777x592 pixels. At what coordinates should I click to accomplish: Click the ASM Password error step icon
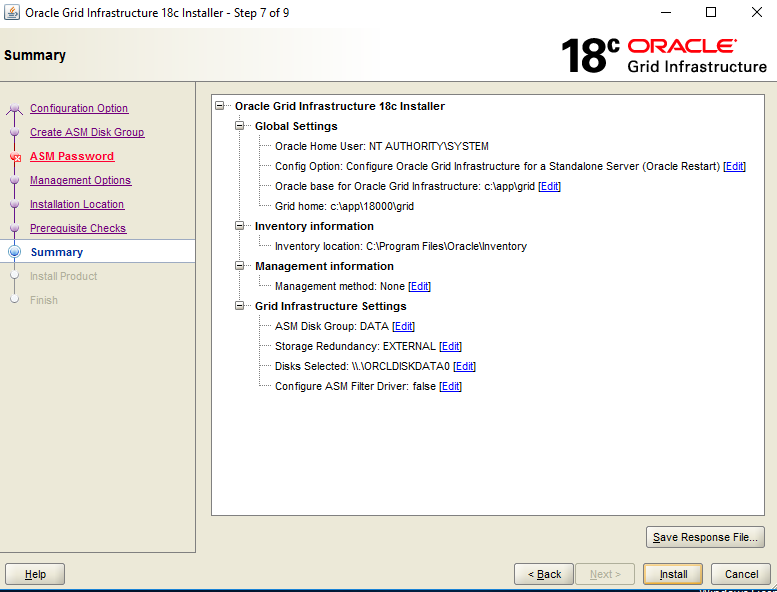(x=15, y=157)
